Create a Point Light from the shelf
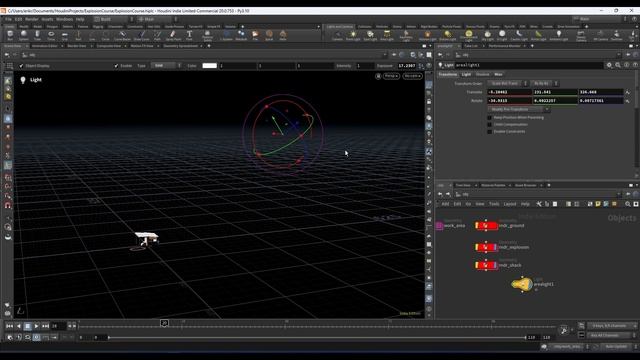This screenshot has width=640, height=360. [x=353, y=36]
